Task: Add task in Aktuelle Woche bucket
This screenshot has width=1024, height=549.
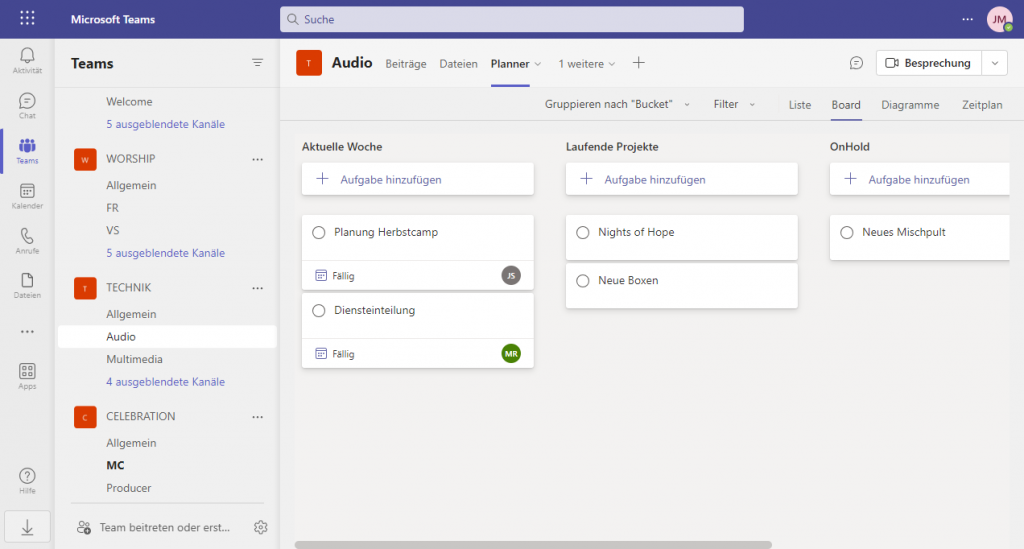Action: (x=417, y=180)
